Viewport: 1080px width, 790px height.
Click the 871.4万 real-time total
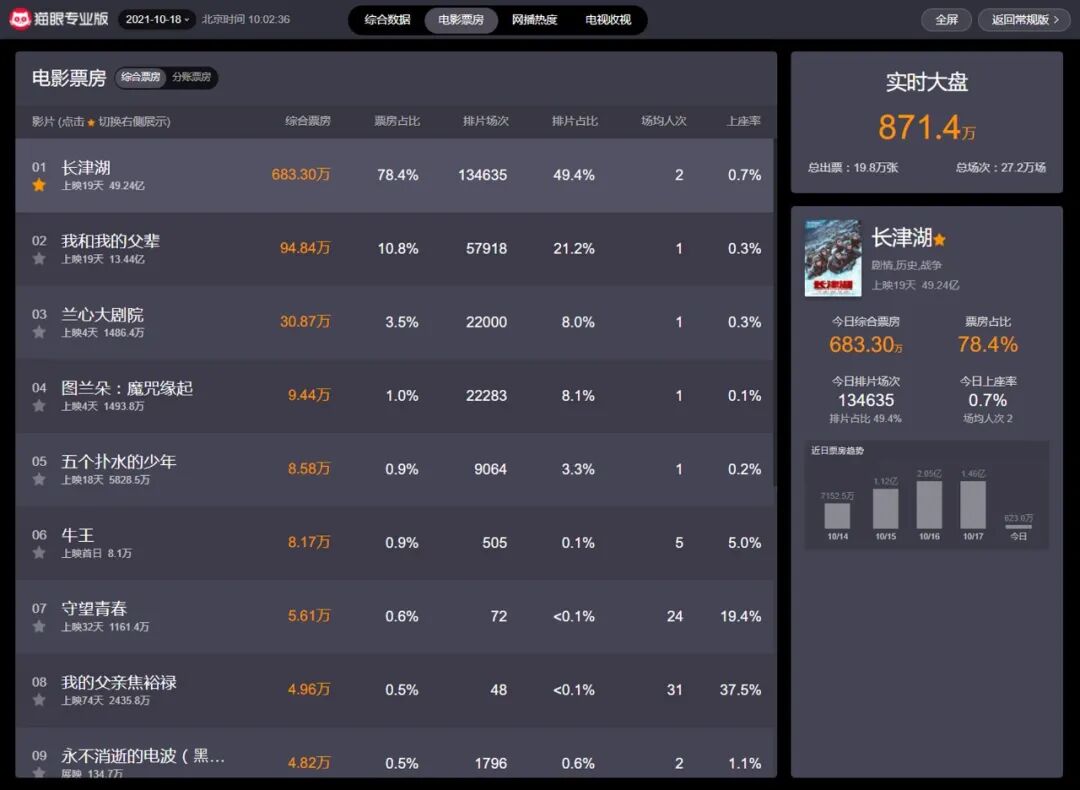click(x=926, y=127)
